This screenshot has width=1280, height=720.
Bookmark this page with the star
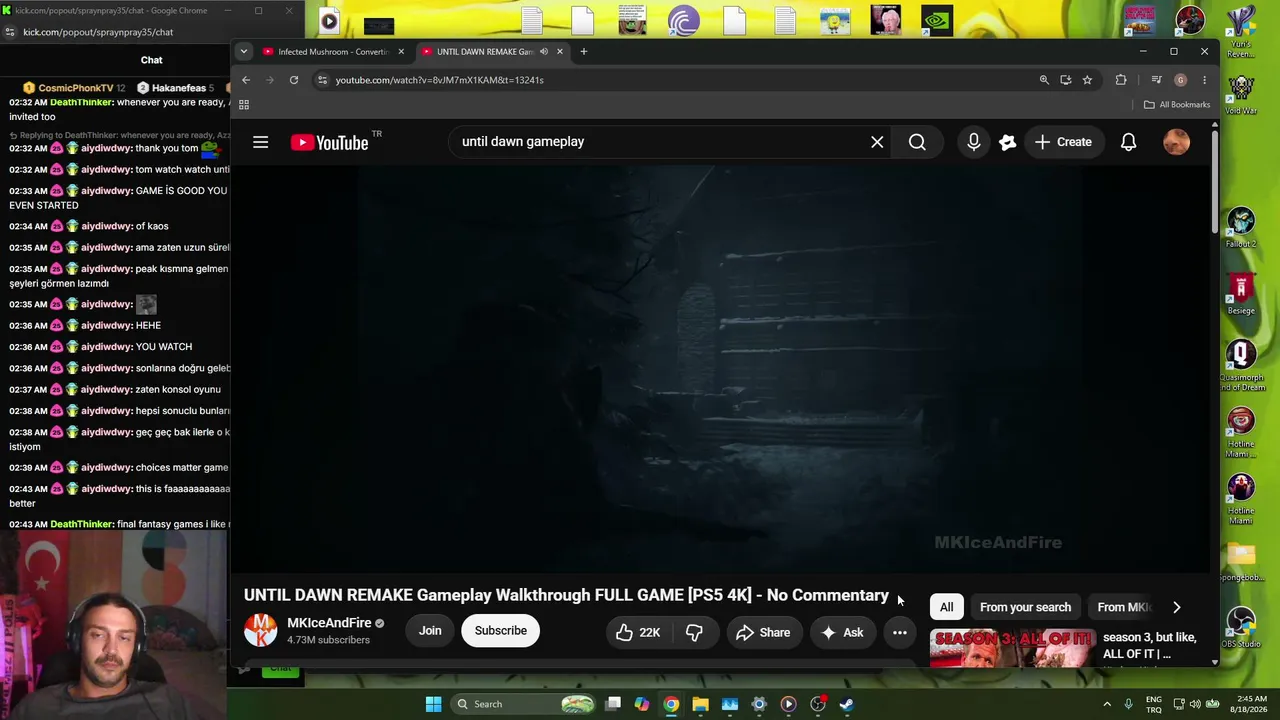coord(1087,80)
